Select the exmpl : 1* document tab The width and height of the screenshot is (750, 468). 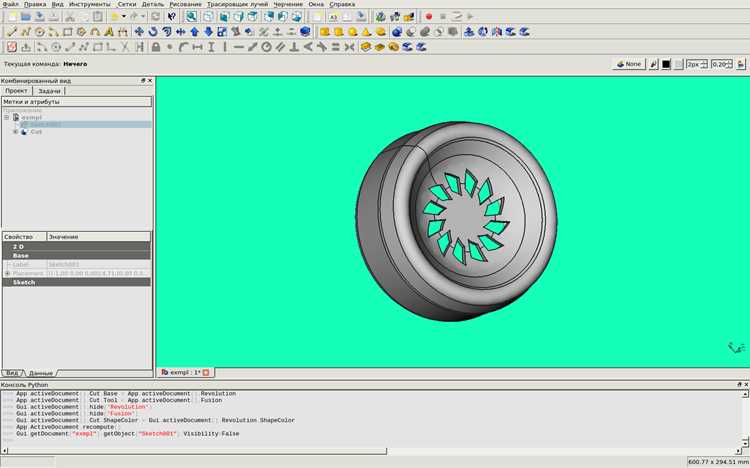(185, 372)
